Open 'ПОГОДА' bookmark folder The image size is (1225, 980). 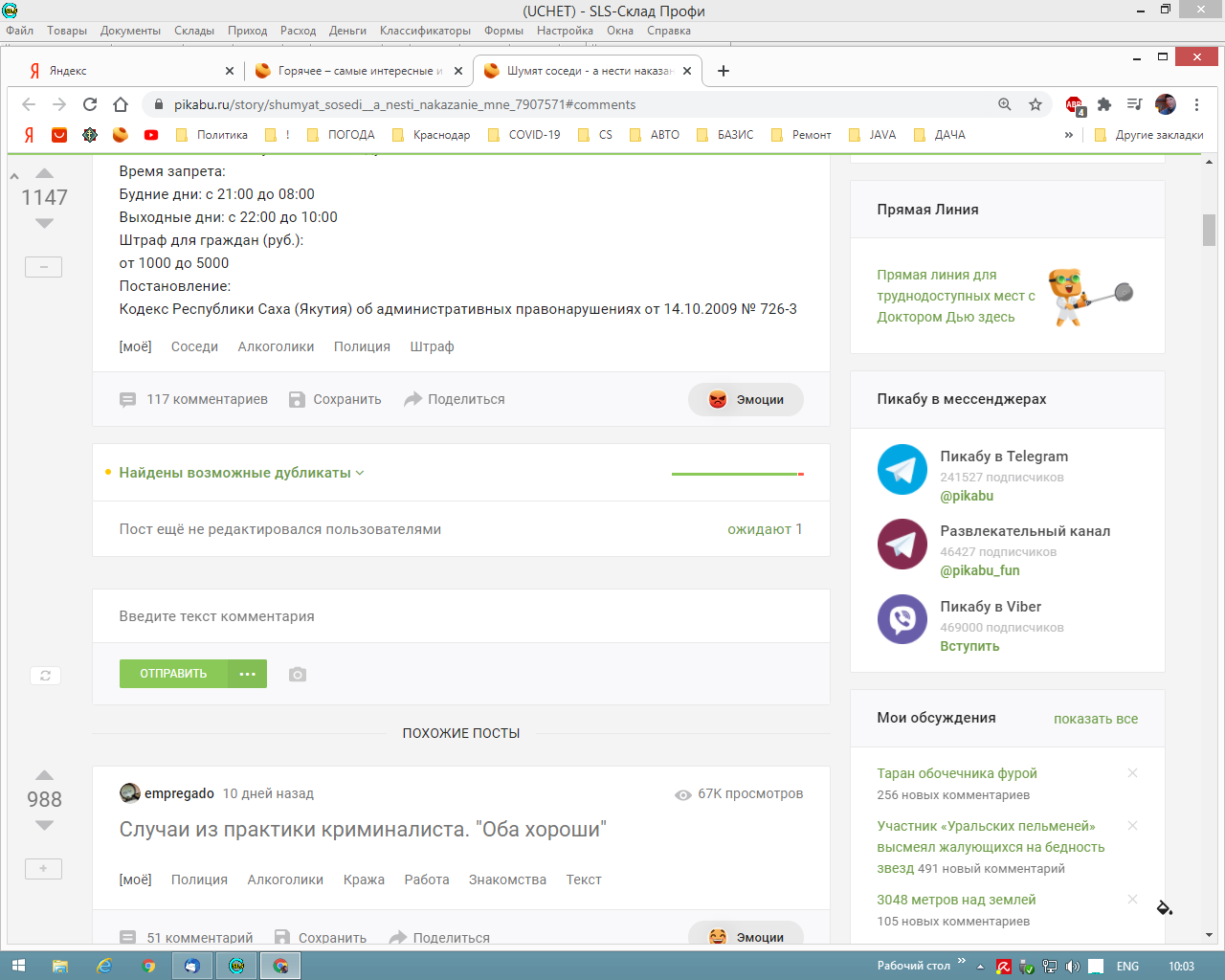341,135
